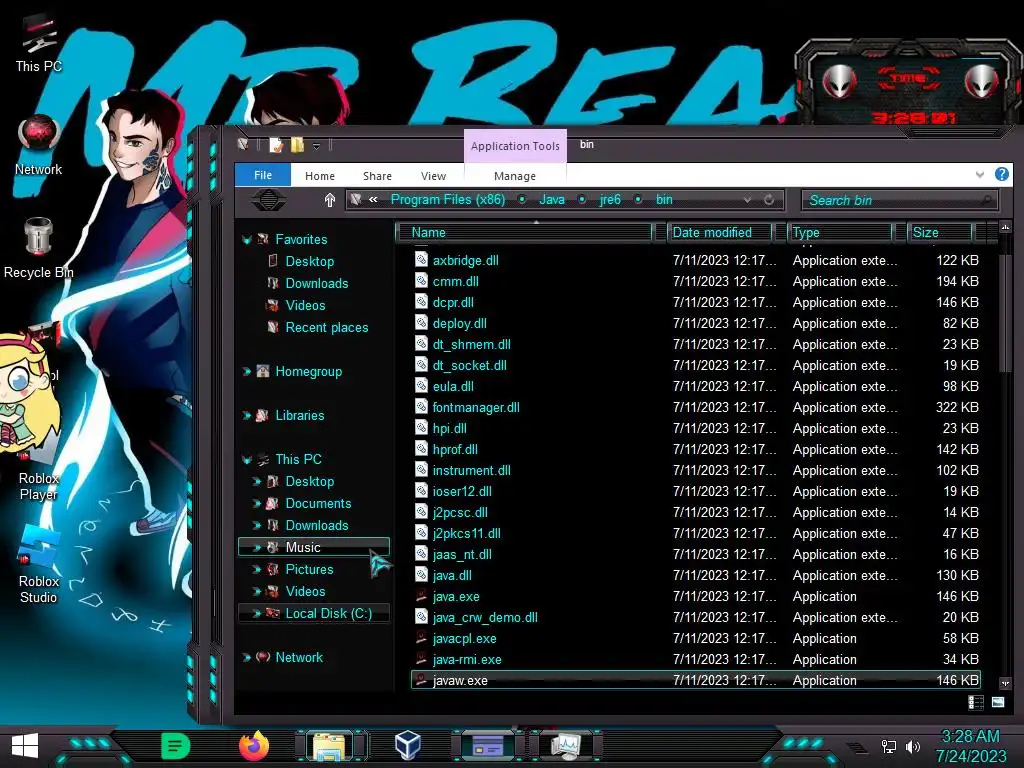
Task: Click the Windows Start button
Action: click(25, 746)
